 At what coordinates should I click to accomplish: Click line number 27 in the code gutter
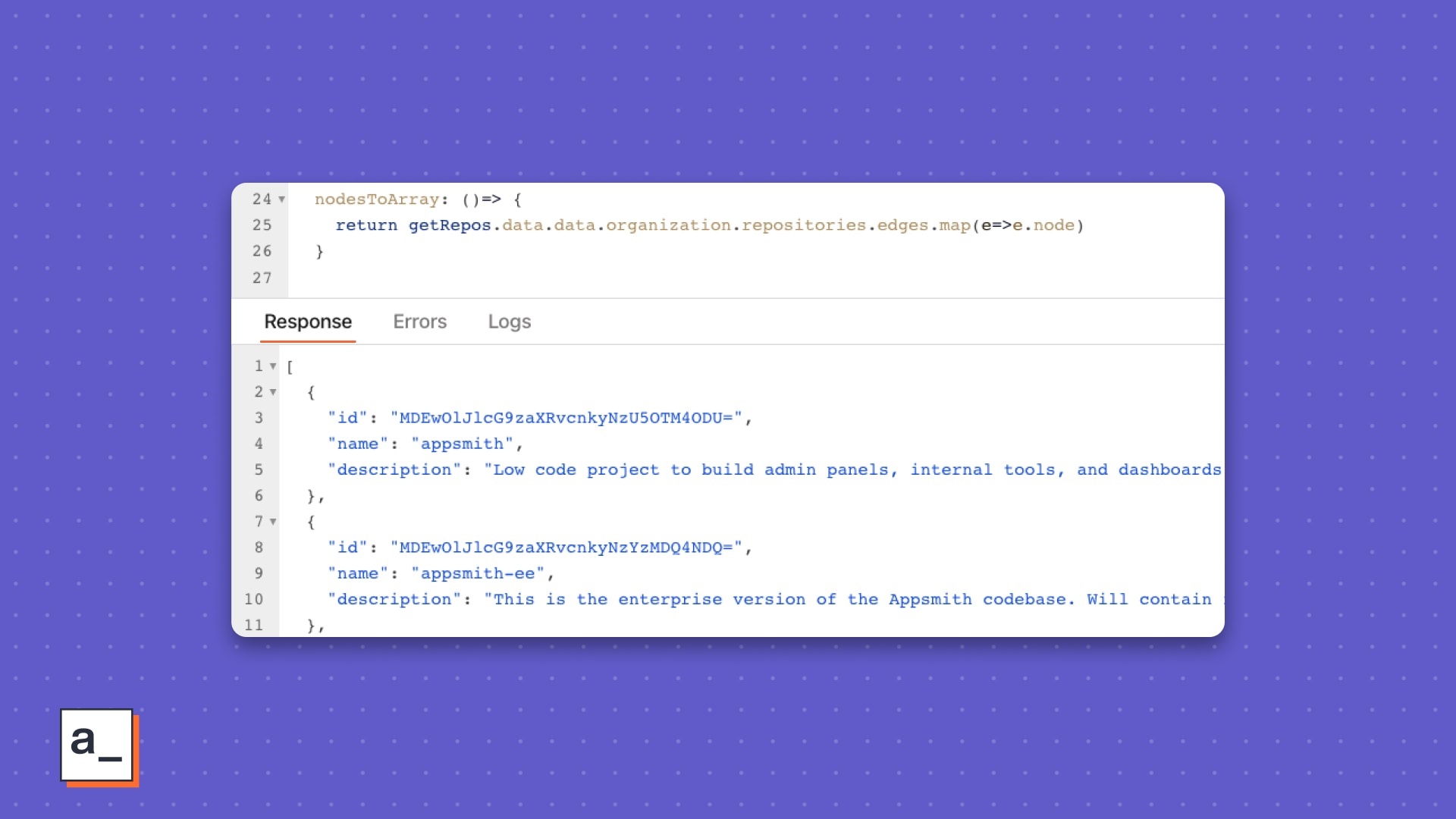click(262, 278)
